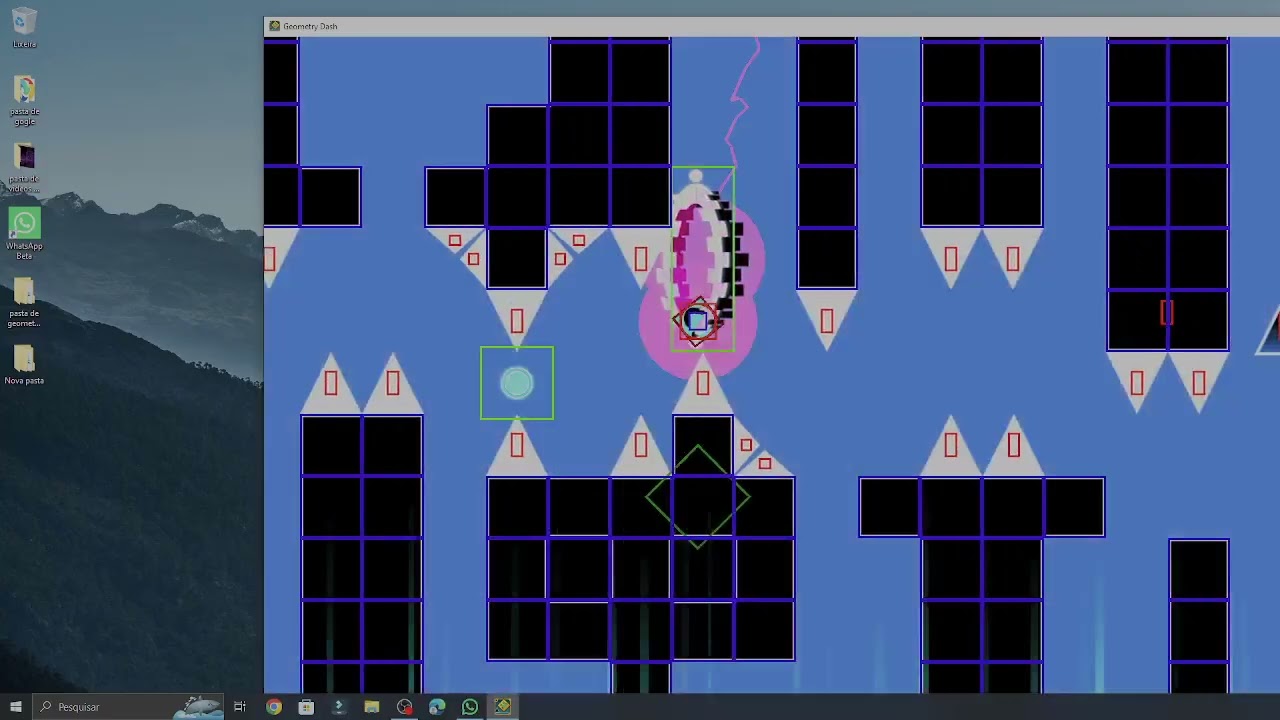The image size is (1280, 720).
Task: Open Task View from the taskbar
Action: pyautogui.click(x=240, y=707)
